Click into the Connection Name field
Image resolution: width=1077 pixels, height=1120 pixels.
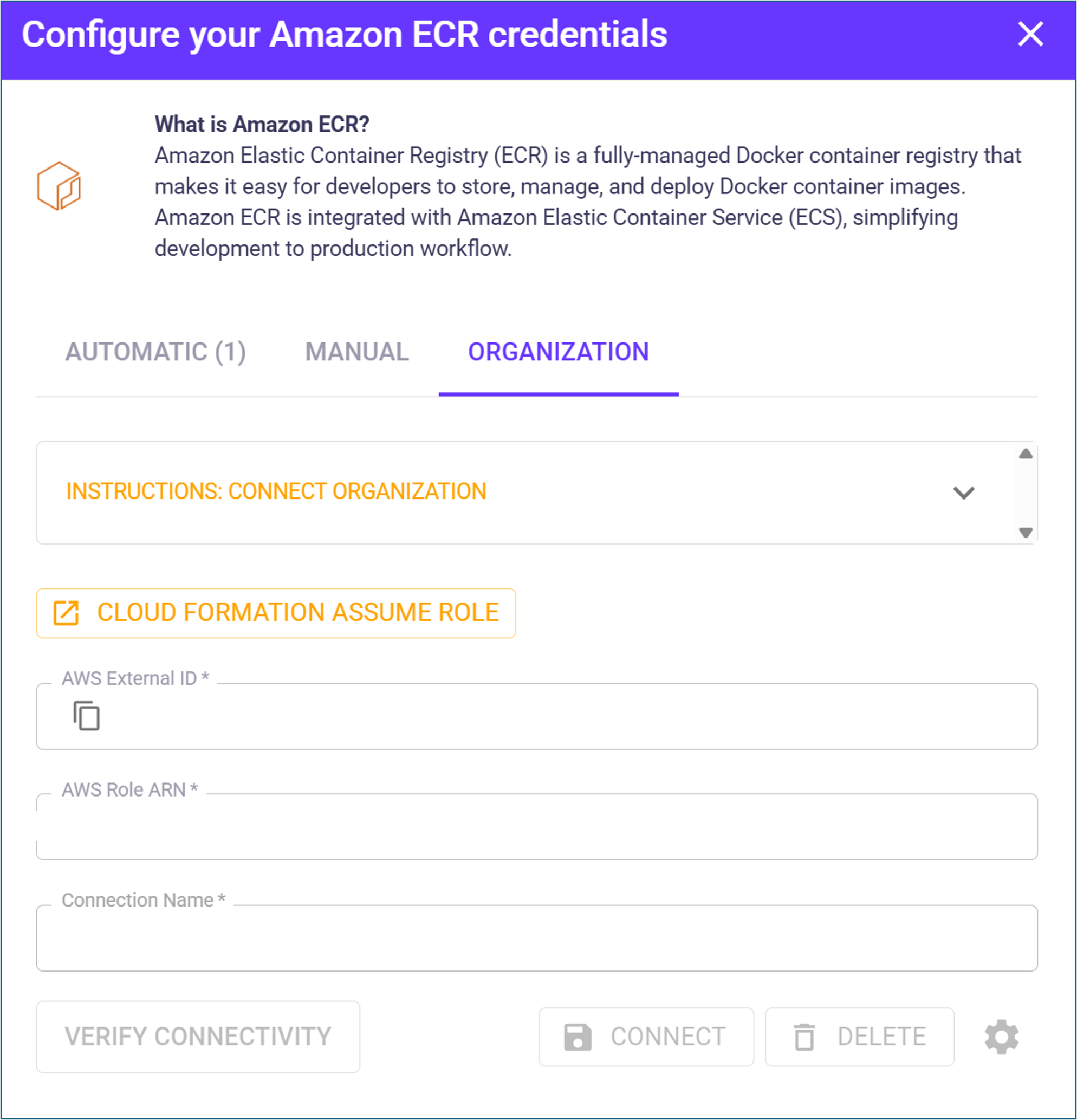tap(536, 938)
